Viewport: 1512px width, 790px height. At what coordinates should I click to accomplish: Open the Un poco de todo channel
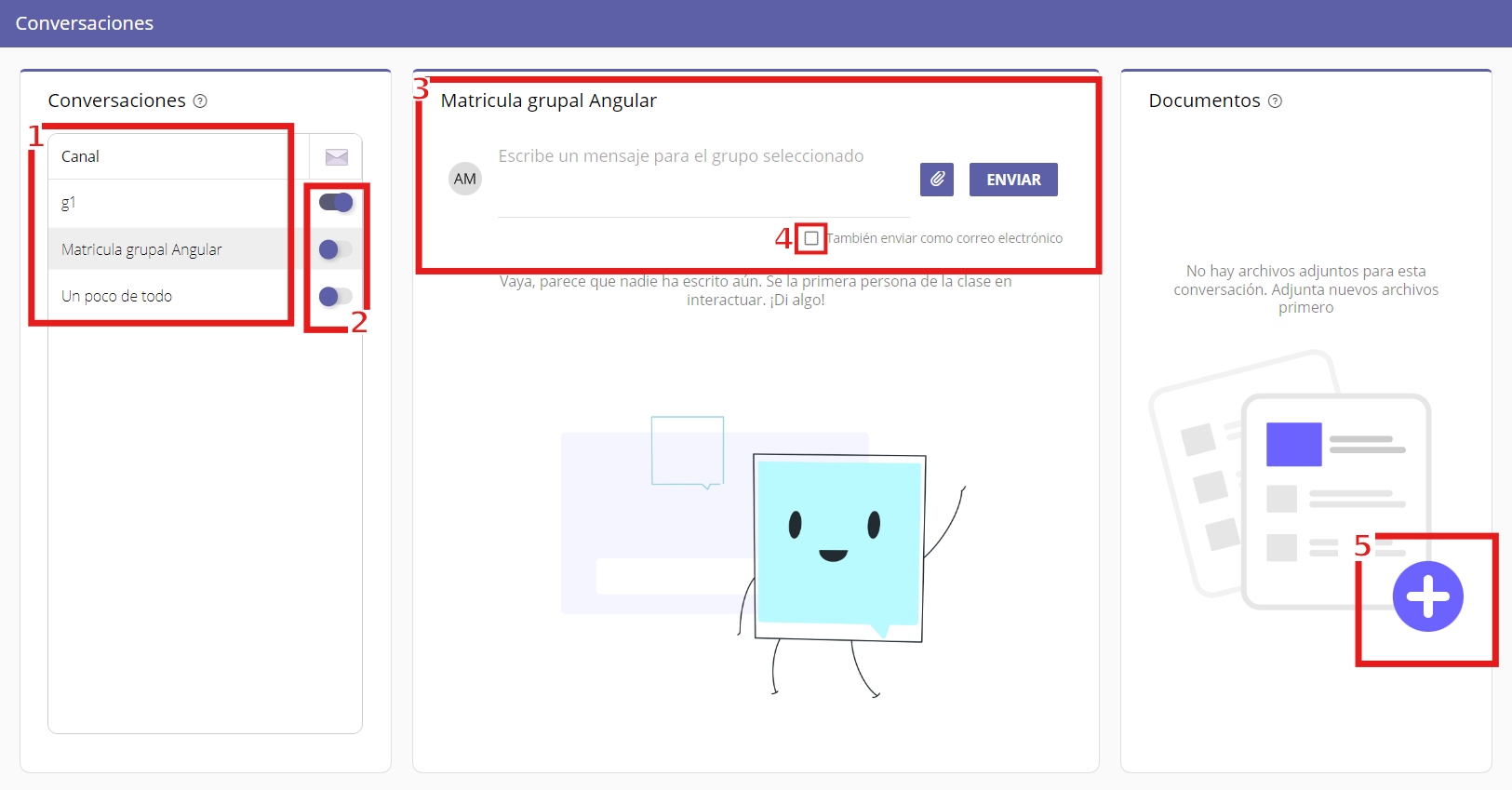click(x=167, y=296)
